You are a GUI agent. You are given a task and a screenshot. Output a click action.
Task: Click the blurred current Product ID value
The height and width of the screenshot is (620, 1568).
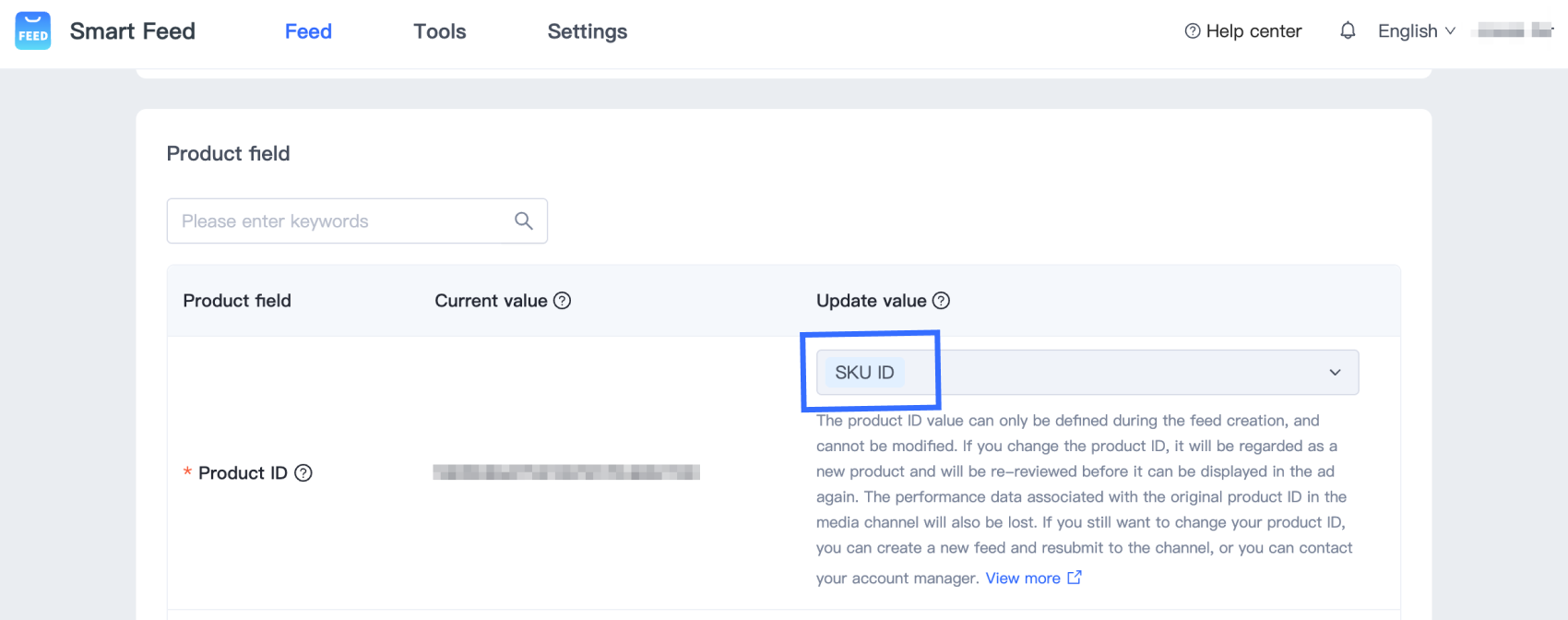566,473
